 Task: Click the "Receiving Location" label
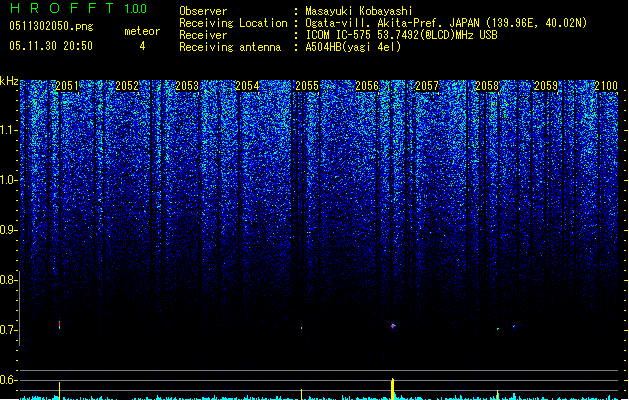tap(233, 23)
